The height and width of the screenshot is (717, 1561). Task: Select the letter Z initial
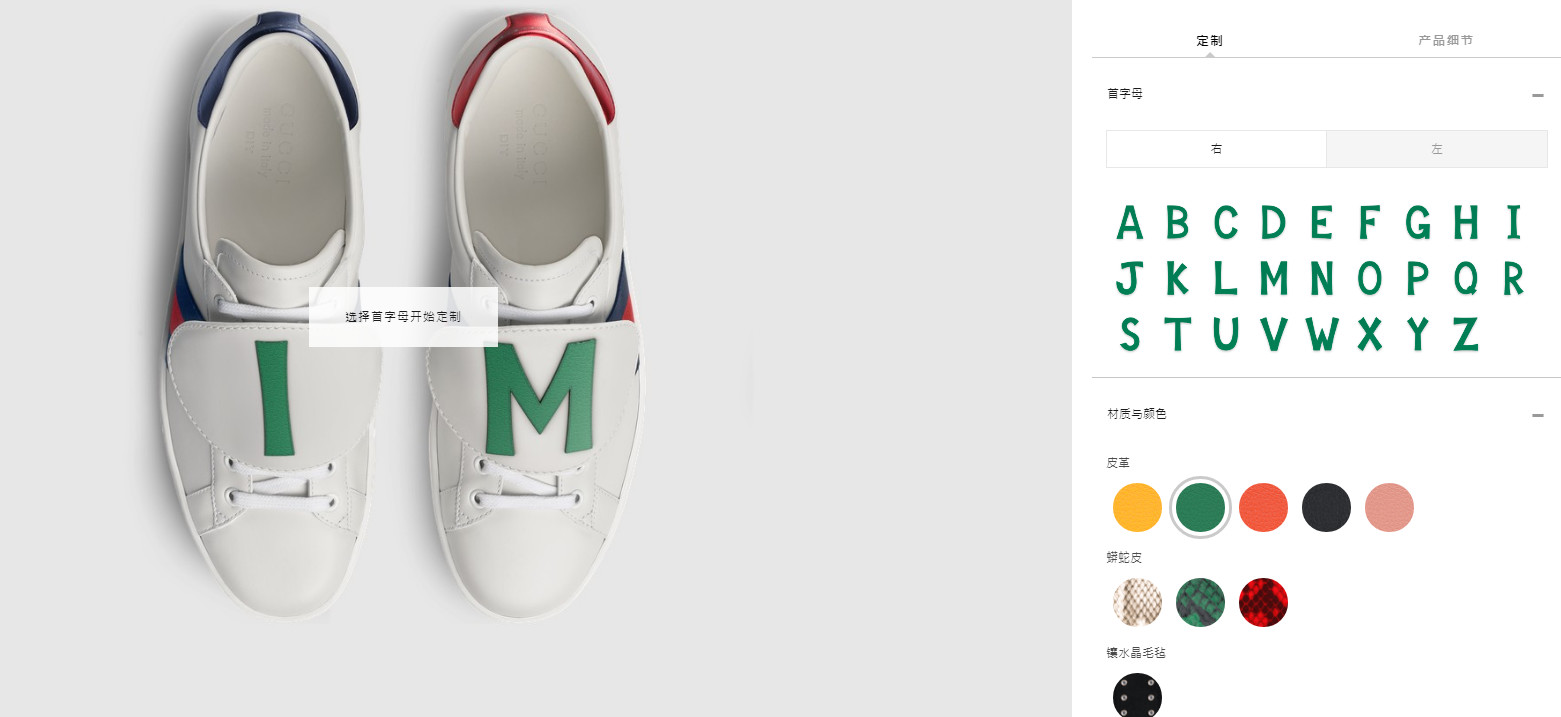pyautogui.click(x=1465, y=334)
